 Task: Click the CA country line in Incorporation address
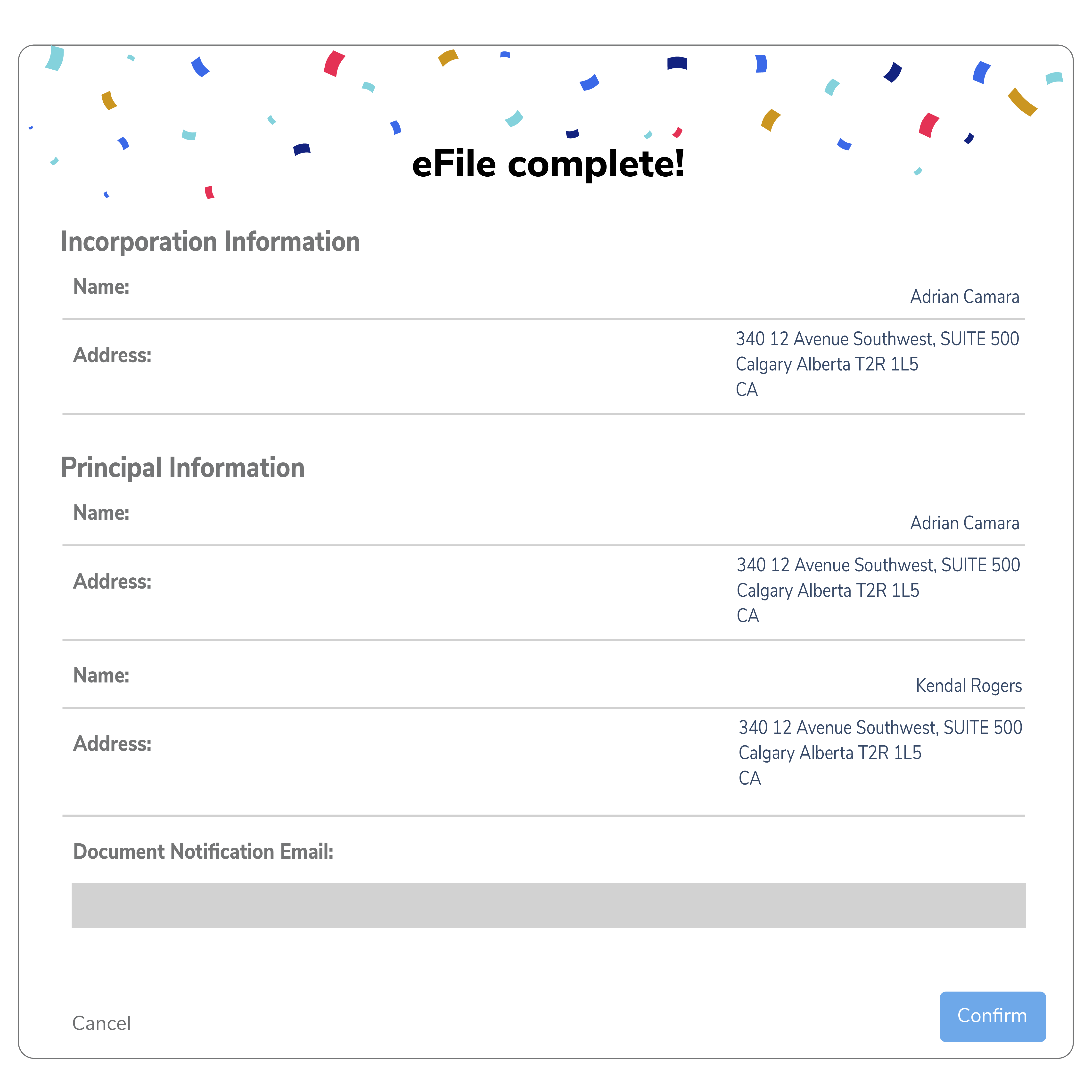click(x=746, y=389)
